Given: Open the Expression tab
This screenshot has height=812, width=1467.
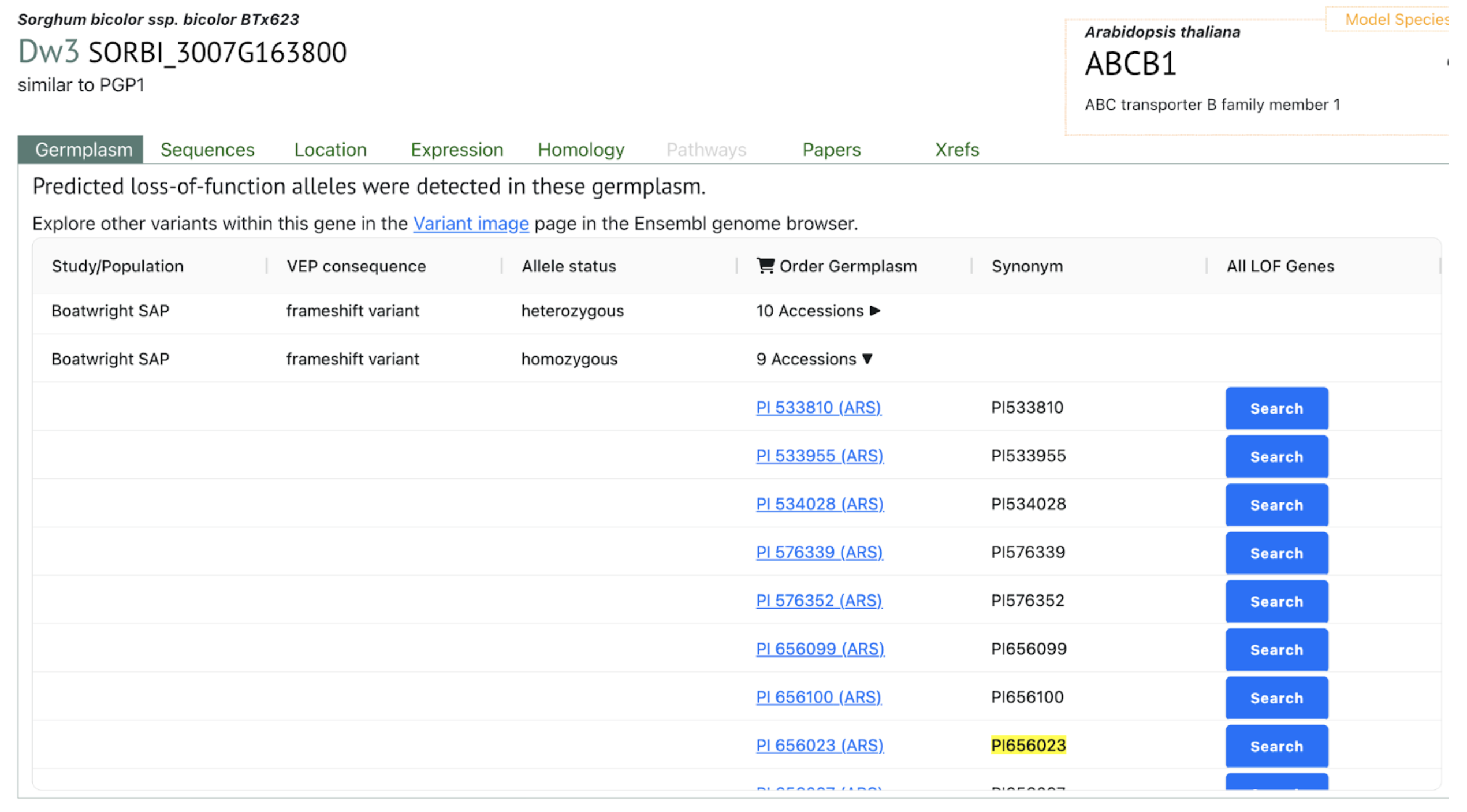Looking at the screenshot, I should tap(457, 150).
